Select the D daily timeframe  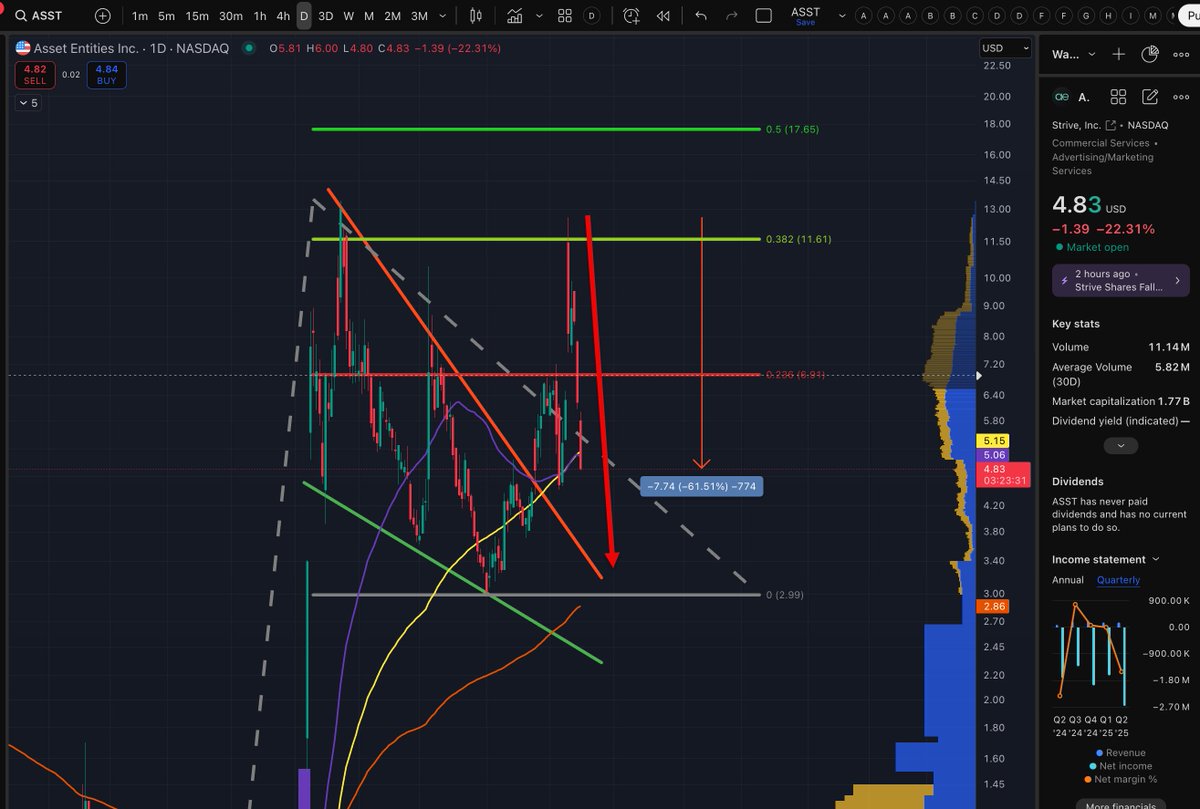(304, 16)
